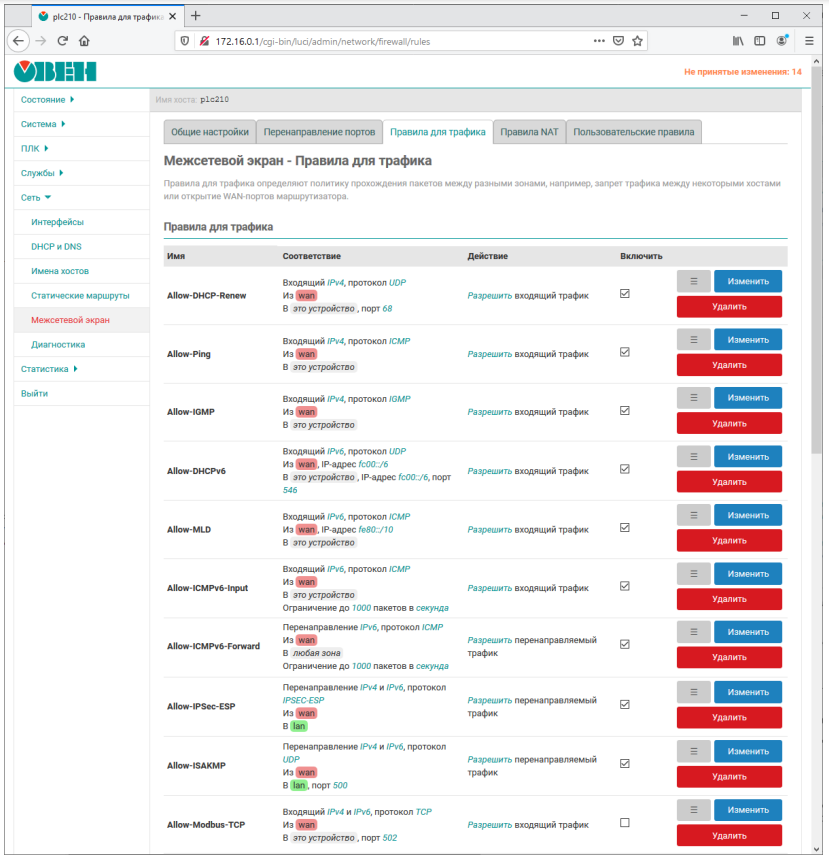
Task: Open the Firefox hamburger menu
Action: [x=808, y=41]
